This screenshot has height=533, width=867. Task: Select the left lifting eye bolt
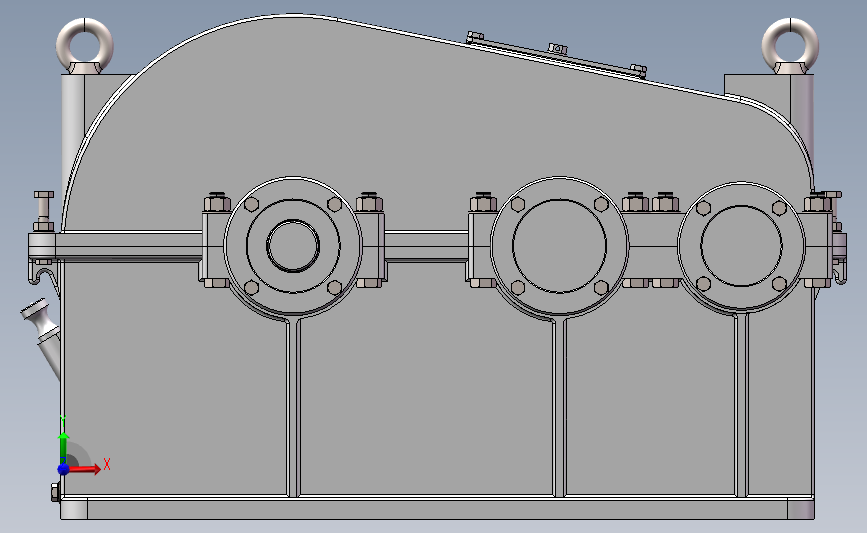(x=85, y=46)
